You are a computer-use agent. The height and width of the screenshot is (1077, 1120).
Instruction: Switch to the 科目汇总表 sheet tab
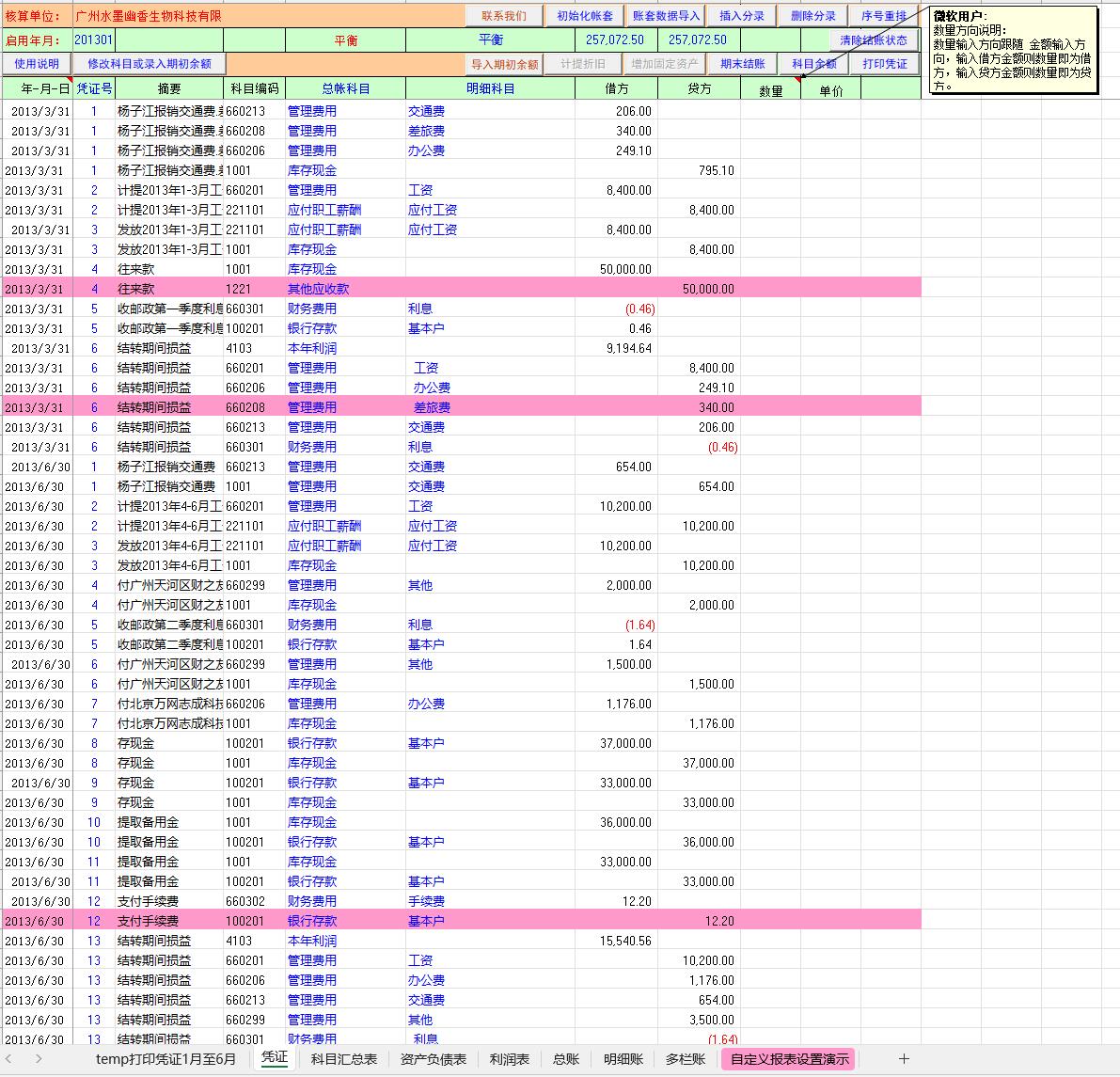(x=344, y=1059)
